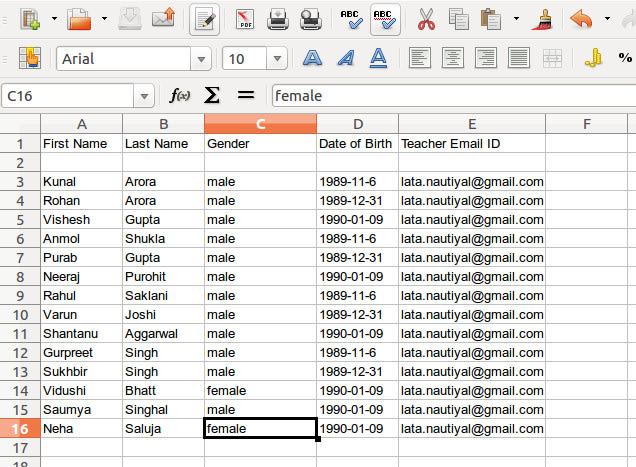Toggle AutoSpellcheck button
The height and width of the screenshot is (467, 636).
384,19
